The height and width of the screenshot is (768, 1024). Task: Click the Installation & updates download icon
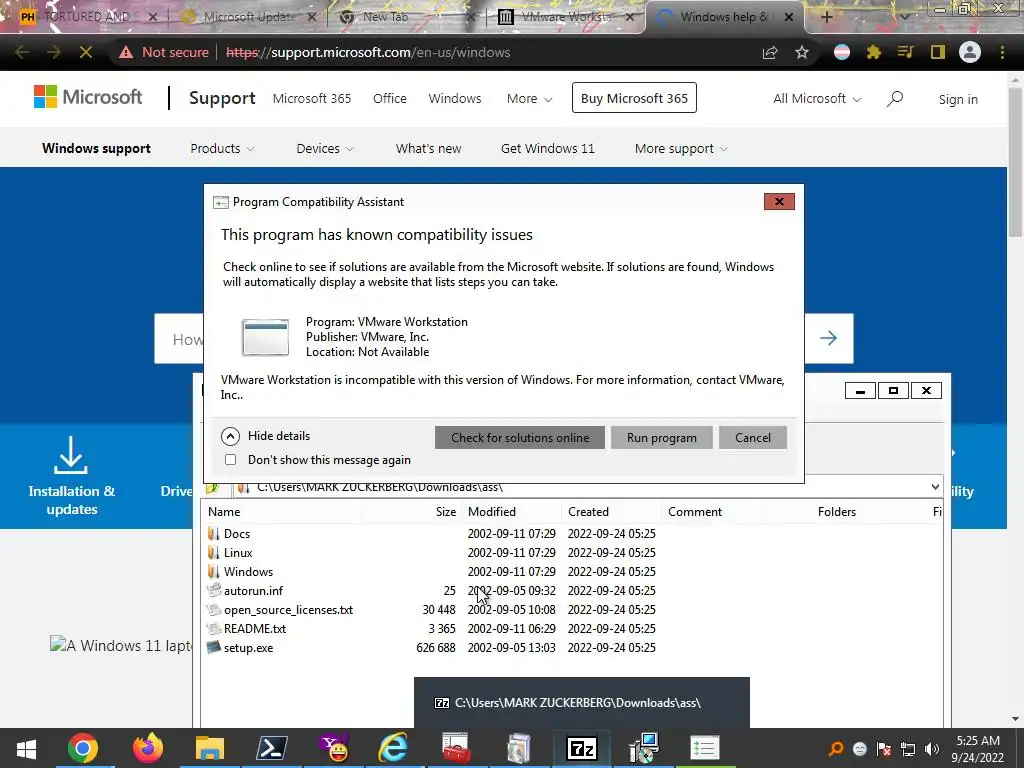pyautogui.click(x=71, y=455)
